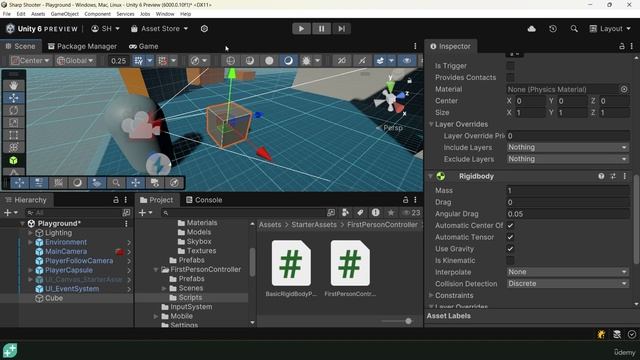Enable the Is Trigger checkbox

[x=510, y=66]
